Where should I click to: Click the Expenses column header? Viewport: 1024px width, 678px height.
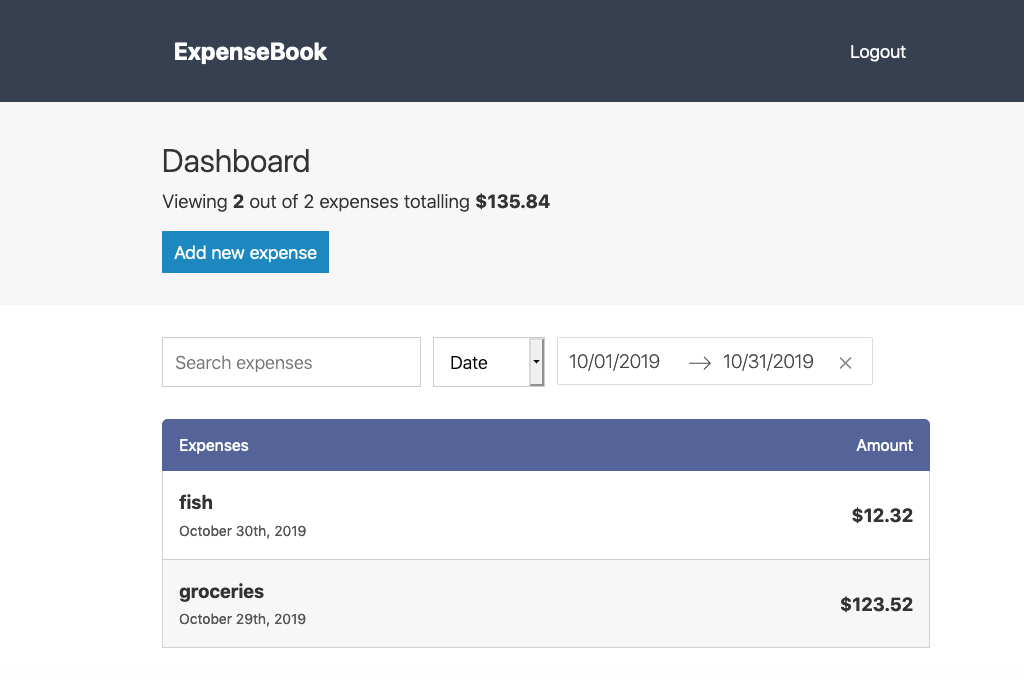214,445
